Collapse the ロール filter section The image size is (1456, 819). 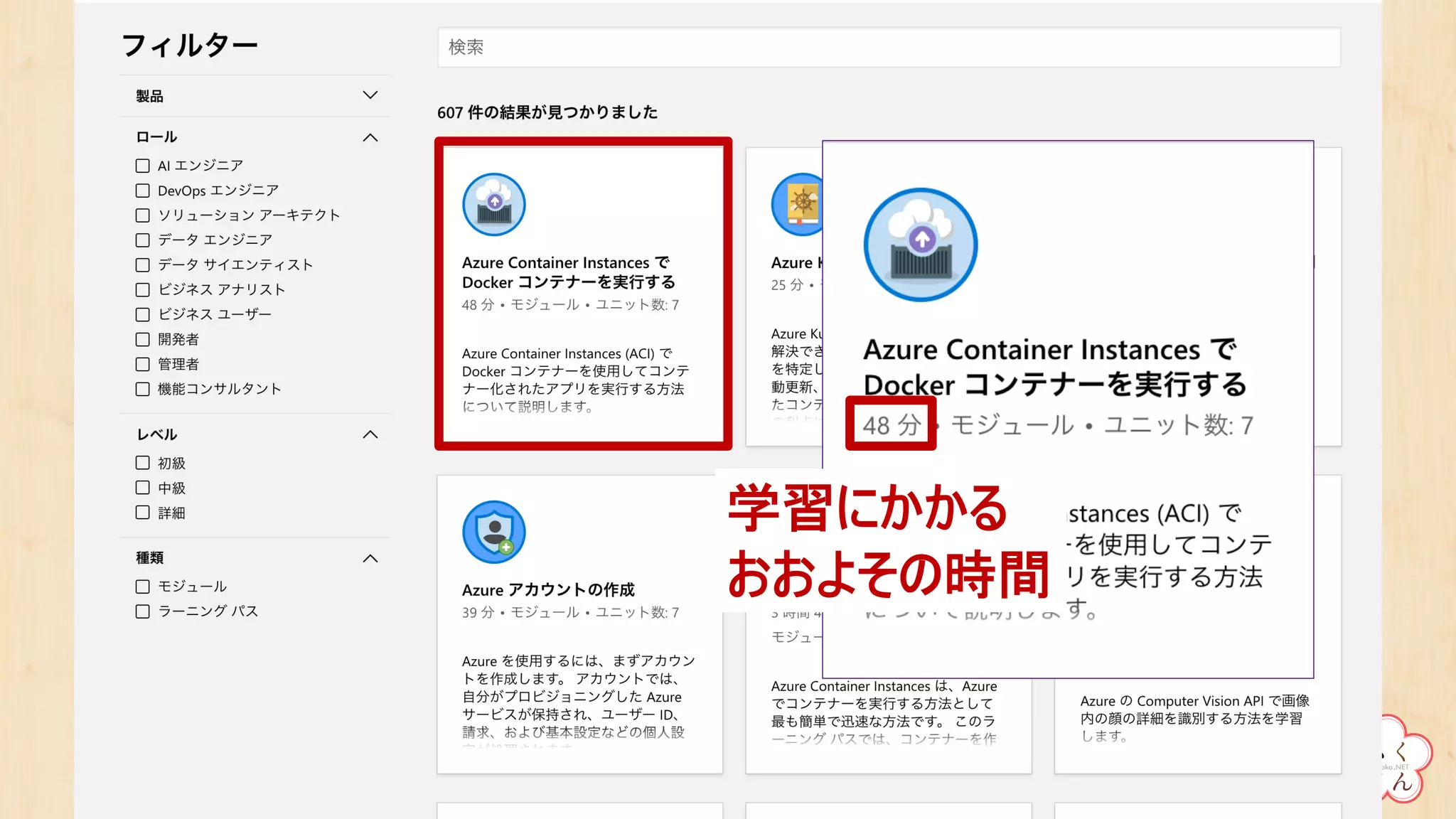pyautogui.click(x=370, y=137)
